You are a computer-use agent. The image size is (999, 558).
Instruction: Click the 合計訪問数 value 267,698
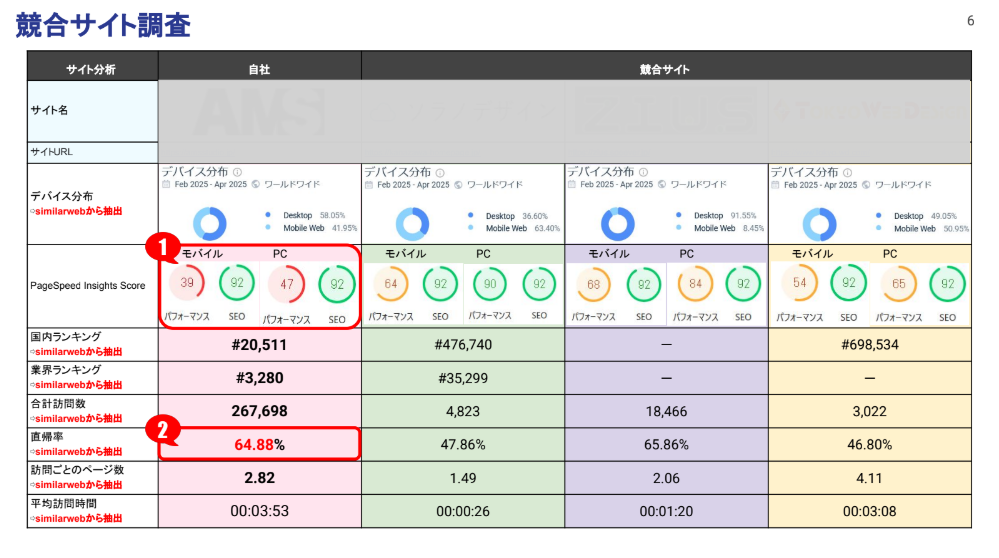click(259, 411)
